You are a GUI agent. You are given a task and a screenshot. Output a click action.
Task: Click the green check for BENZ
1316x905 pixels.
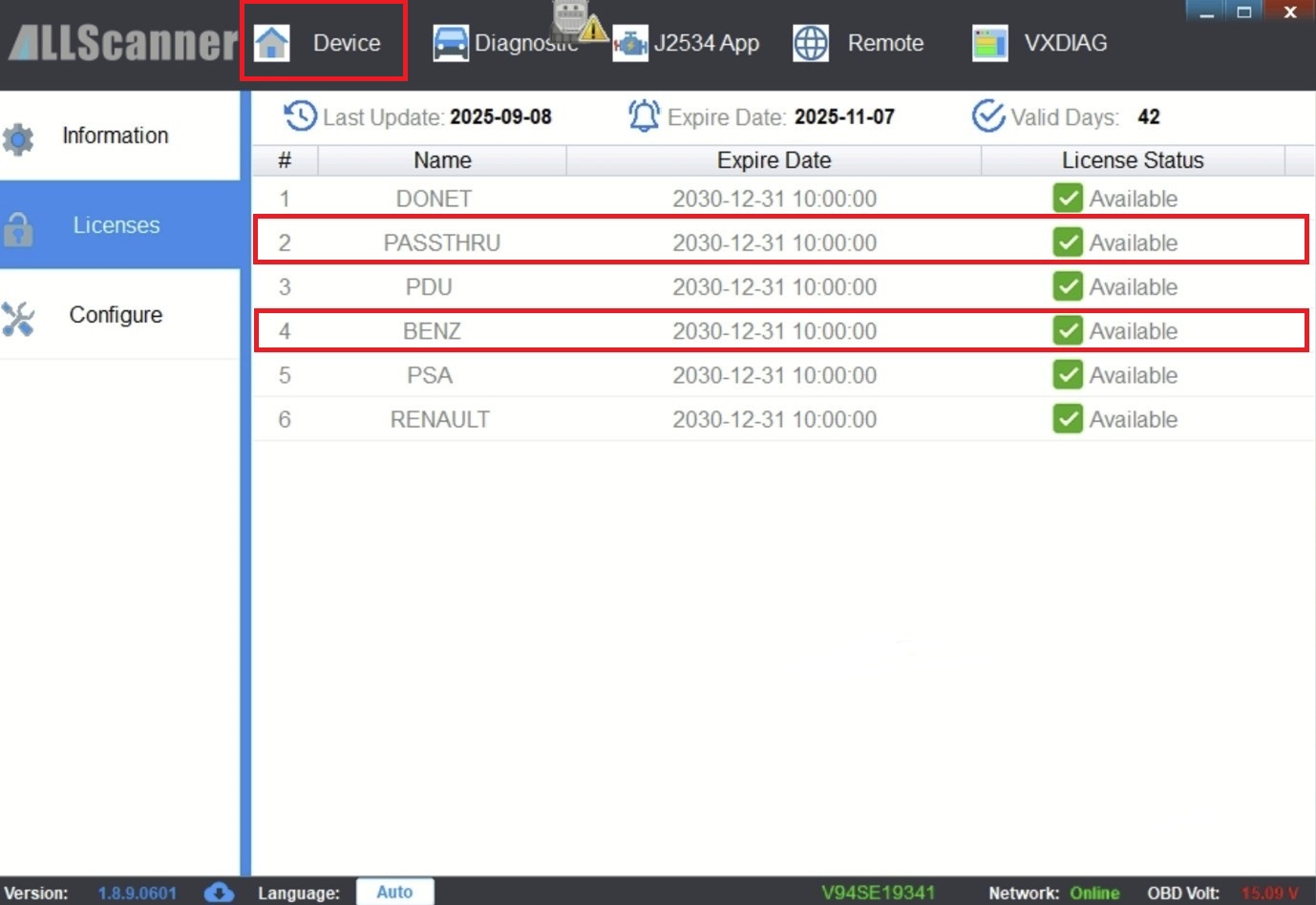point(1068,330)
